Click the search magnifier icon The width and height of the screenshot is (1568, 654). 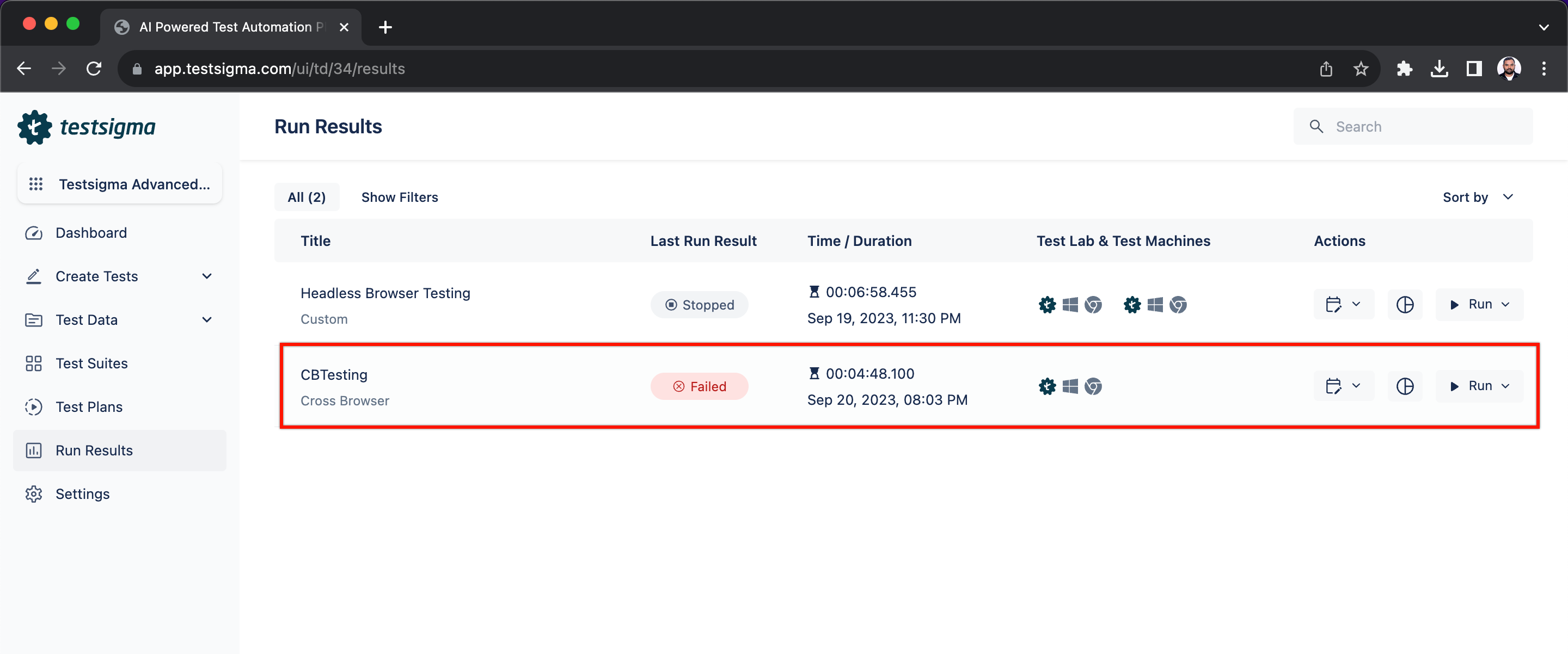pyautogui.click(x=1316, y=127)
